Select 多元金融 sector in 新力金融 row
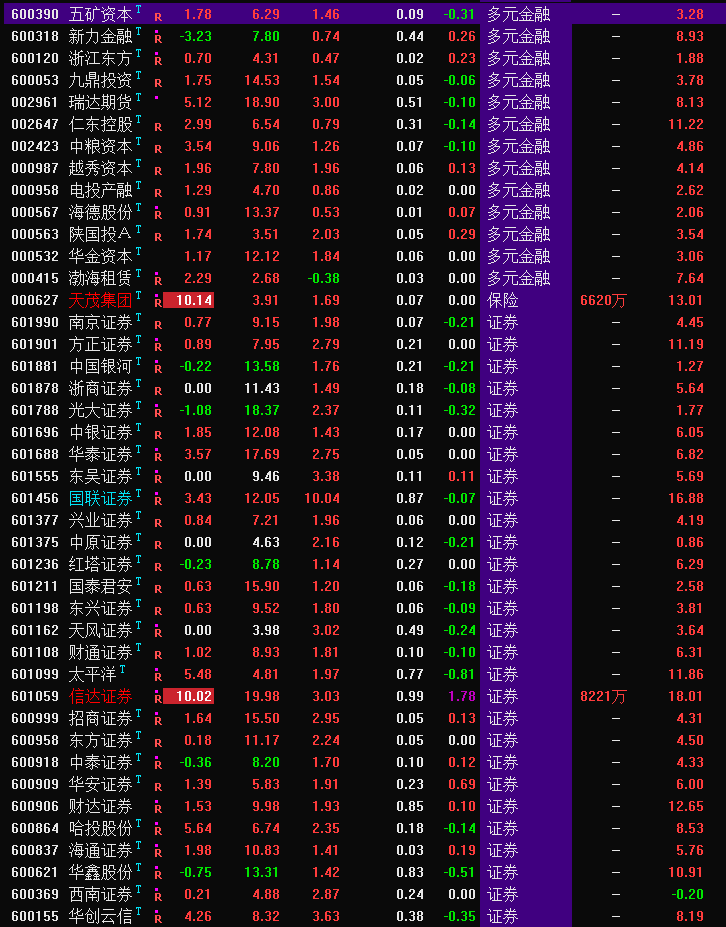The image size is (726, 927). point(518,37)
